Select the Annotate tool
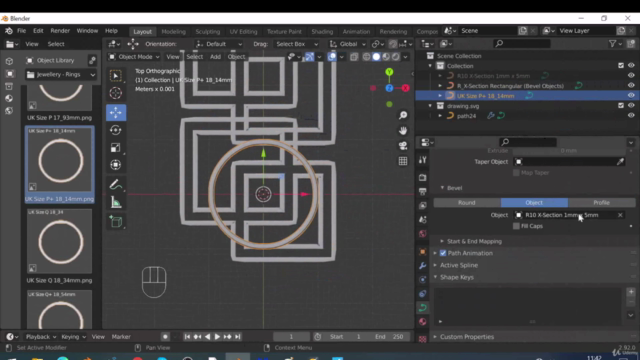This screenshot has height=360, width=640. point(116,185)
